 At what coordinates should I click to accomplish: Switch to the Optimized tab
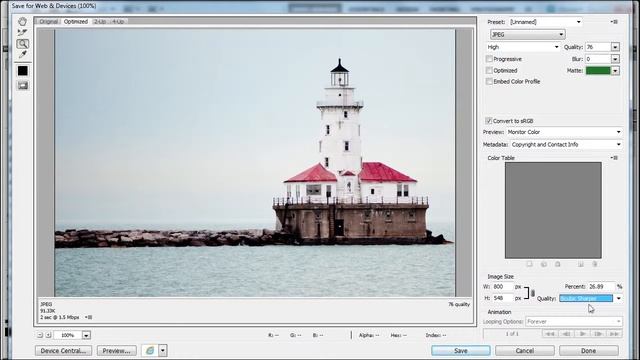click(x=76, y=21)
